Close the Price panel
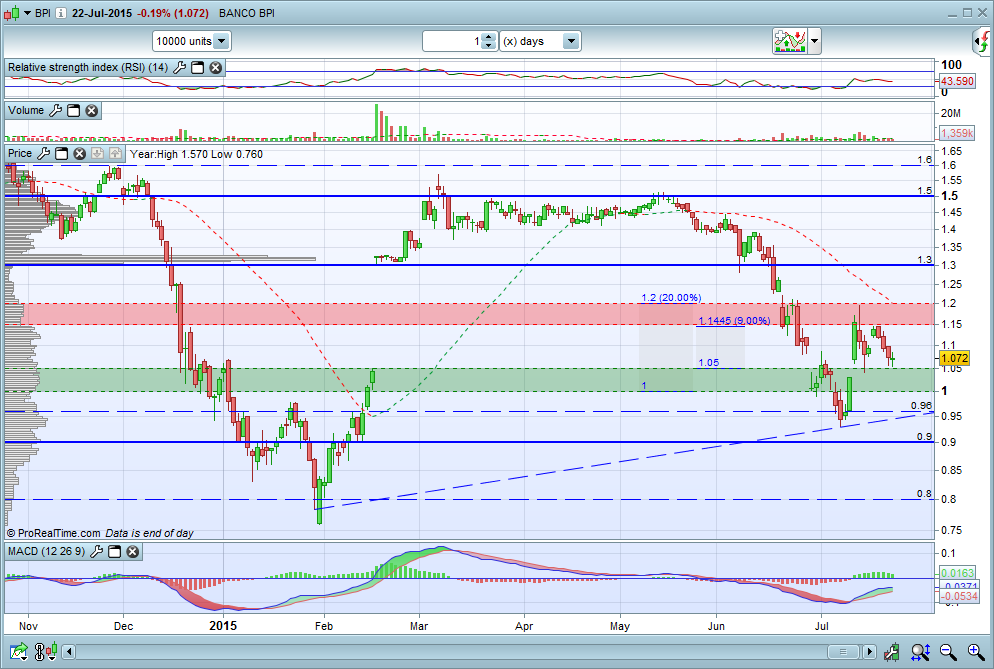Image resolution: width=994 pixels, height=669 pixels. point(79,153)
